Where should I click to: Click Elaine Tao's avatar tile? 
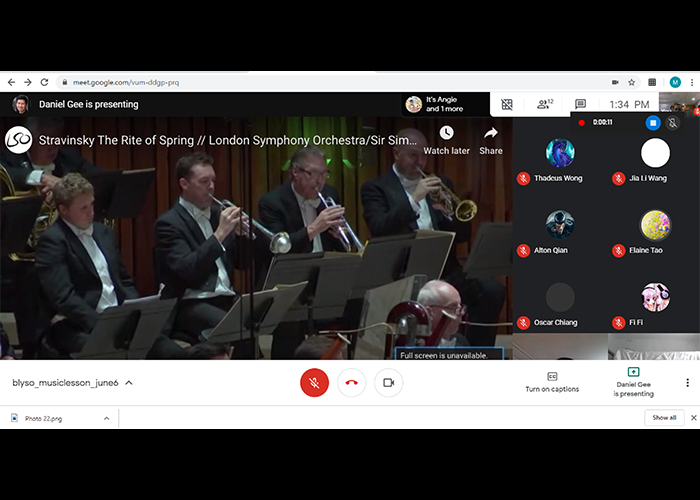(655, 225)
